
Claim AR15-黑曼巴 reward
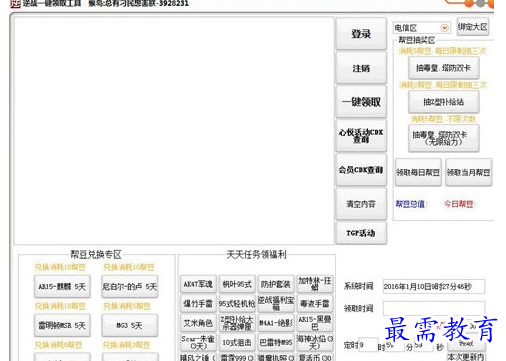click(x=315, y=323)
